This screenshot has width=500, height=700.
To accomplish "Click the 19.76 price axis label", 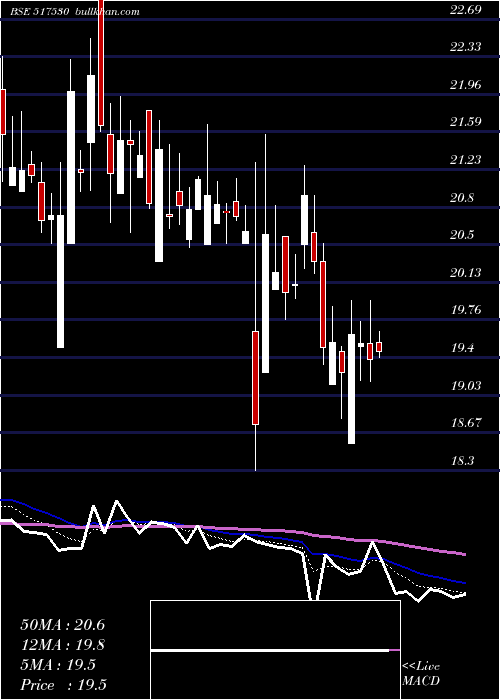I will pos(466,310).
